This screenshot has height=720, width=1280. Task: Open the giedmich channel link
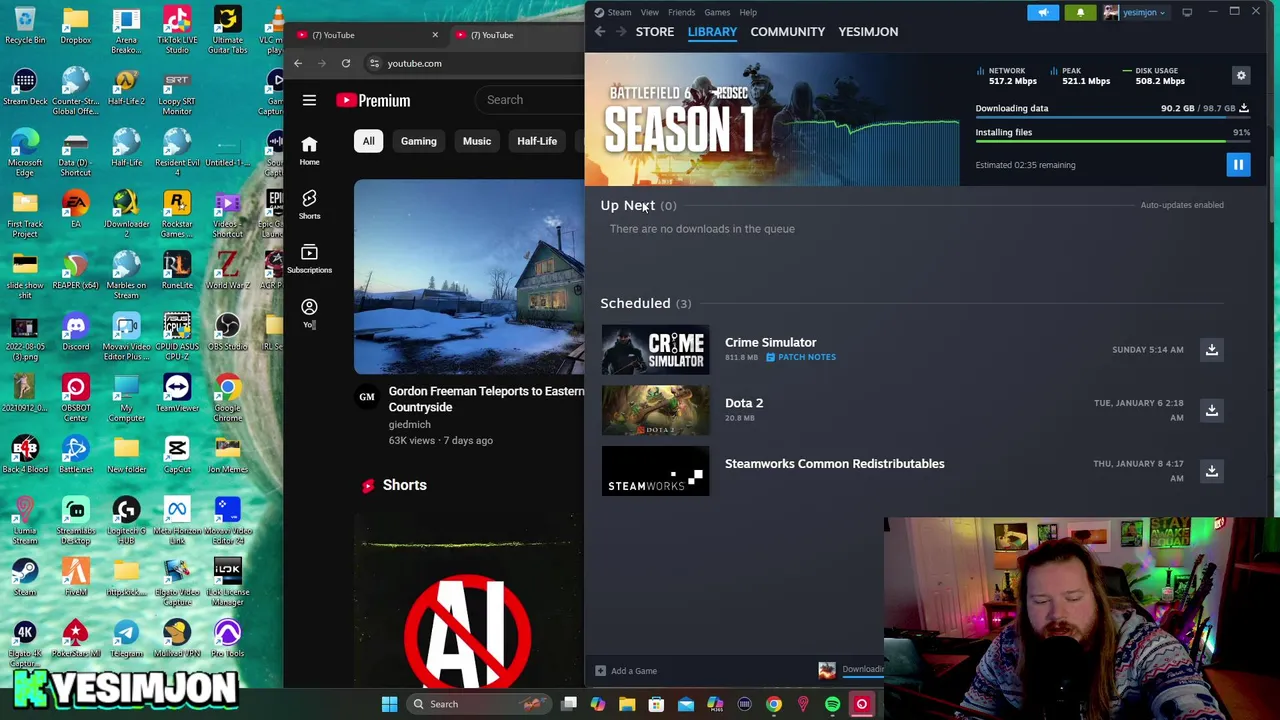coord(409,425)
